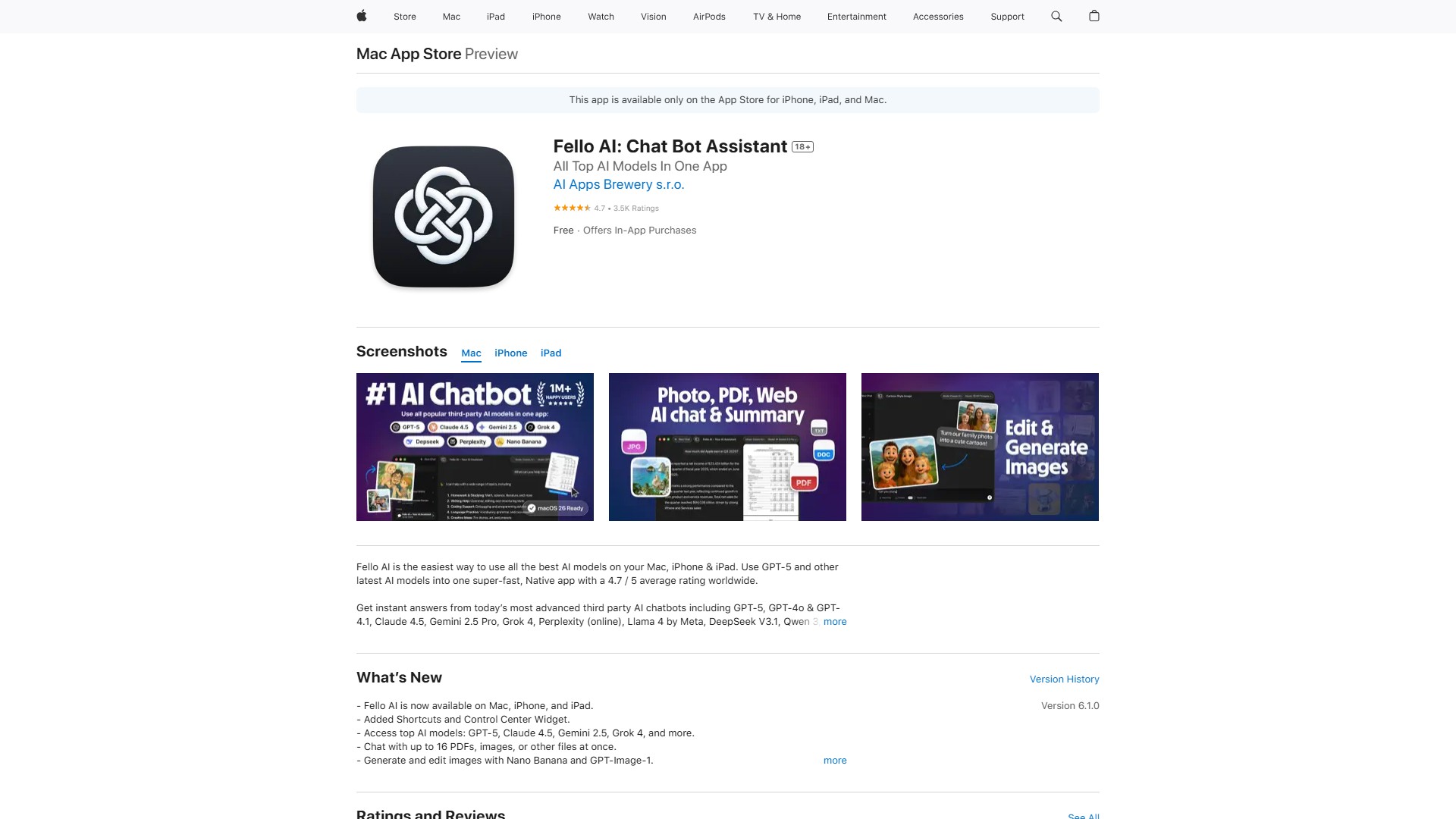The height and width of the screenshot is (819, 1456).
Task: Switch to iPad screenshots tab
Action: coord(551,353)
